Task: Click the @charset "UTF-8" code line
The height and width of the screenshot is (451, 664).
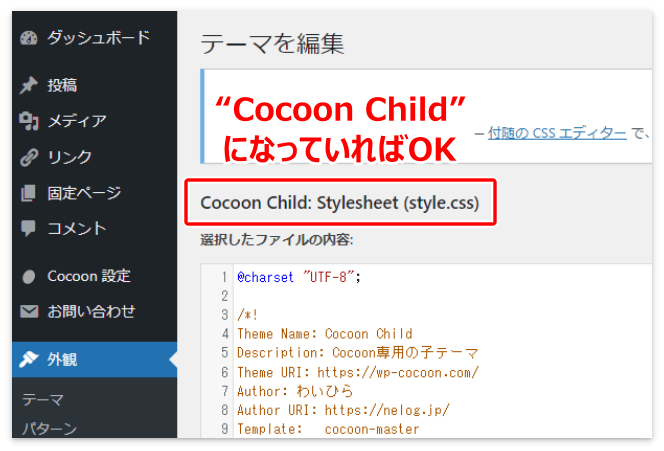Action: click(299, 277)
